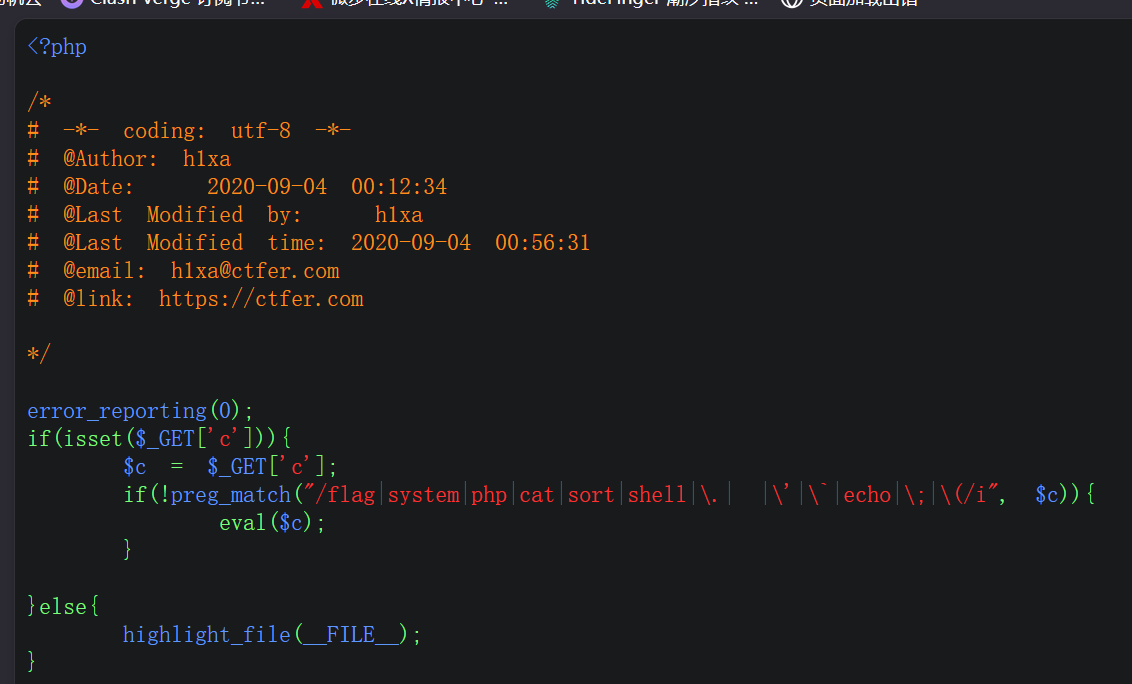1132x684 pixels.
Task: Click the "preg_match" function name
Action: click(230, 495)
